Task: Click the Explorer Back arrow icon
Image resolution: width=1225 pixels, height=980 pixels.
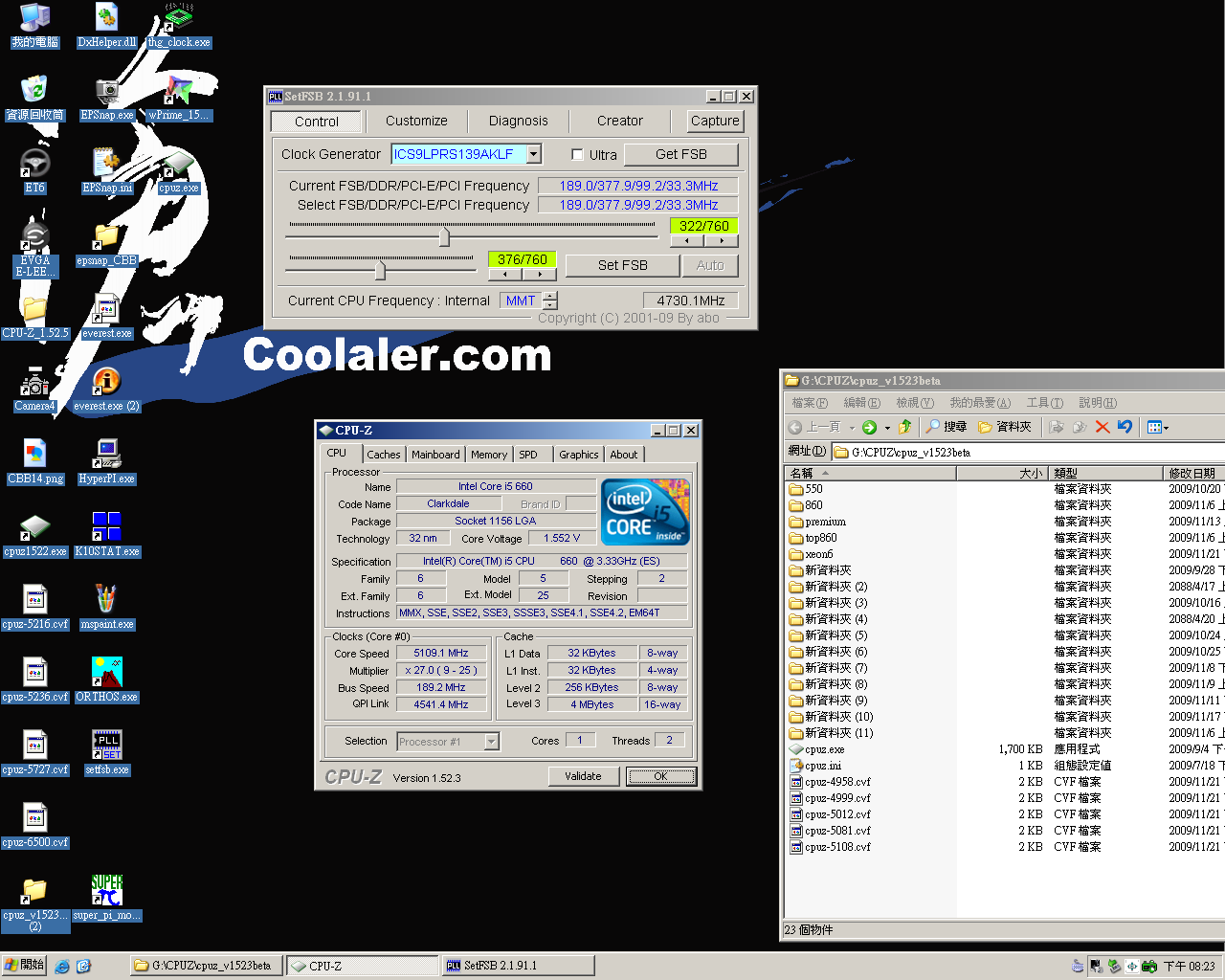Action: coord(795,427)
